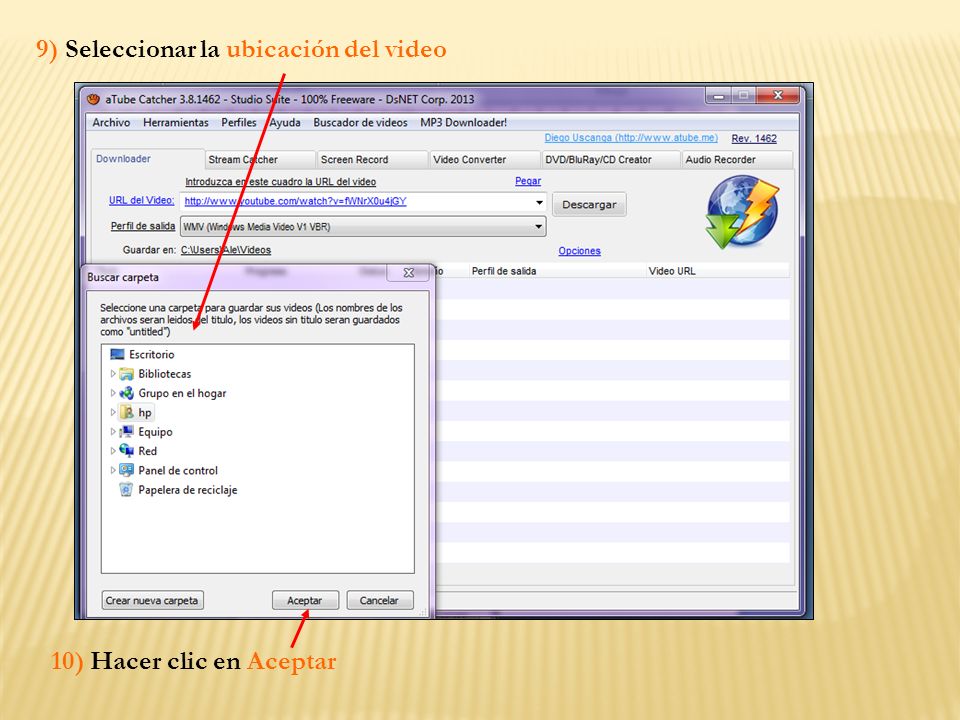960x720 pixels.
Task: Click the URL del Video label link
Action: click(141, 201)
